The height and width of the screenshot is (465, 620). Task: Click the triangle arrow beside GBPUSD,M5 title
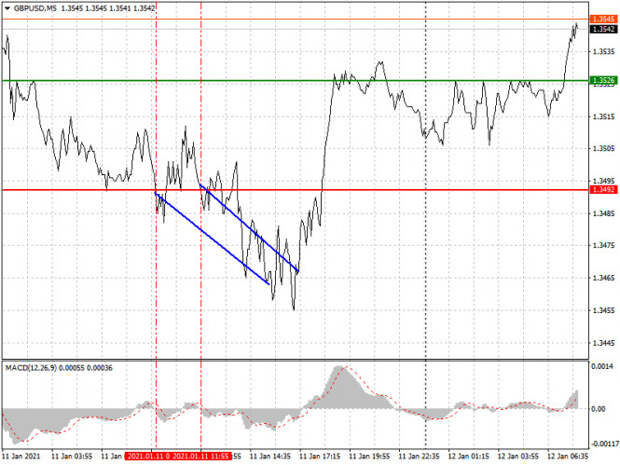[7, 7]
